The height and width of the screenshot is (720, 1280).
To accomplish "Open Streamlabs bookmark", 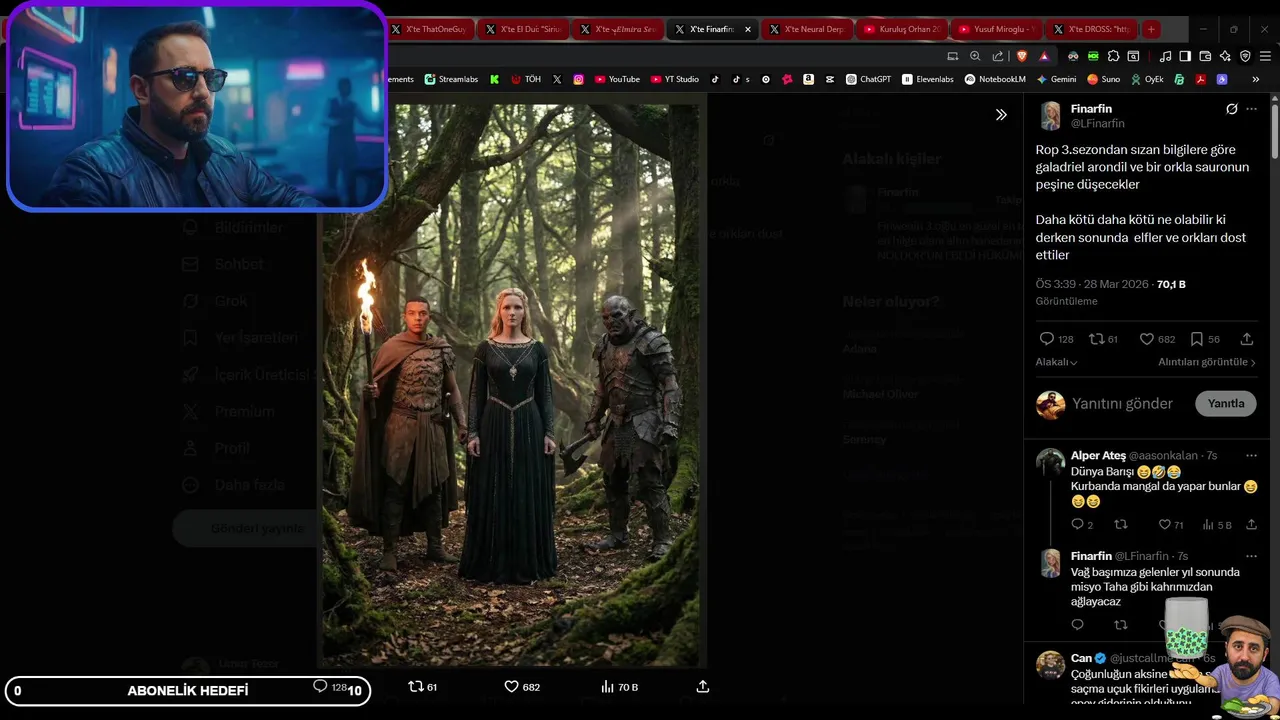I will click(x=451, y=79).
